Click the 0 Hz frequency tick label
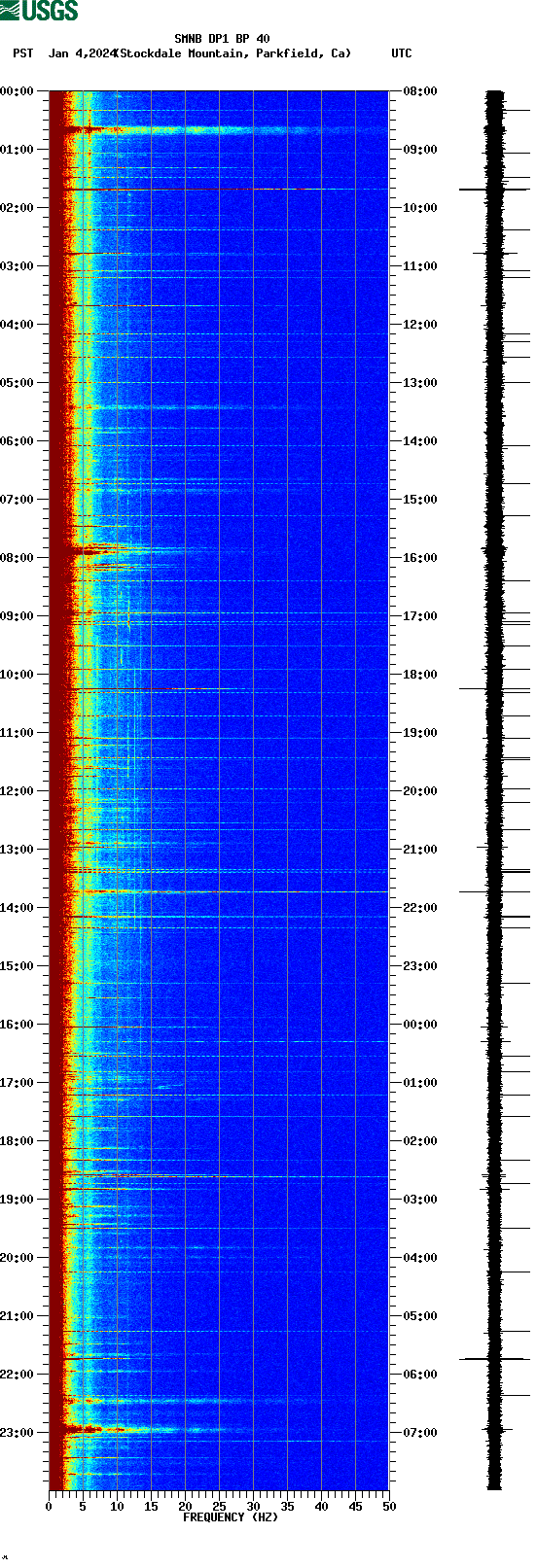Screen dimensions: 537x1568 point(49,1507)
